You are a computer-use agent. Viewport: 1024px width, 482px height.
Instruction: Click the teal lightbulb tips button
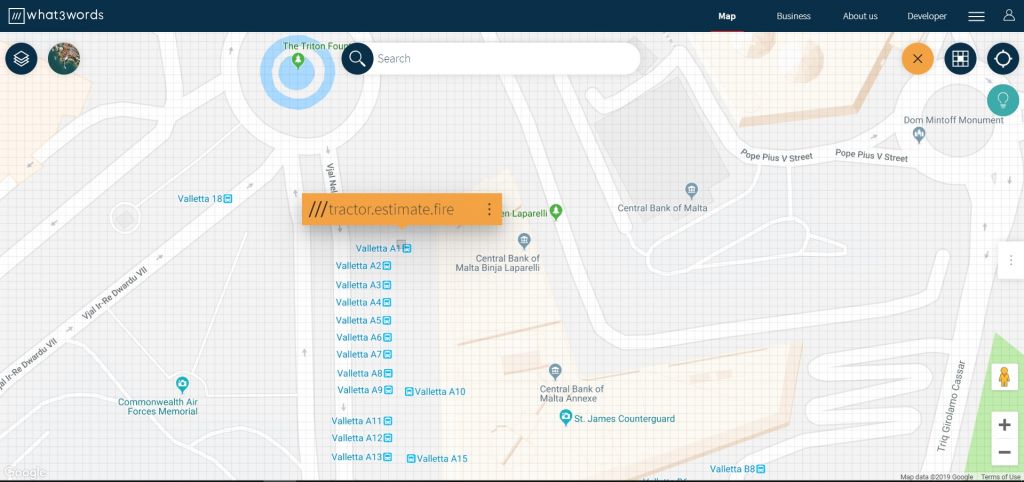1002,101
